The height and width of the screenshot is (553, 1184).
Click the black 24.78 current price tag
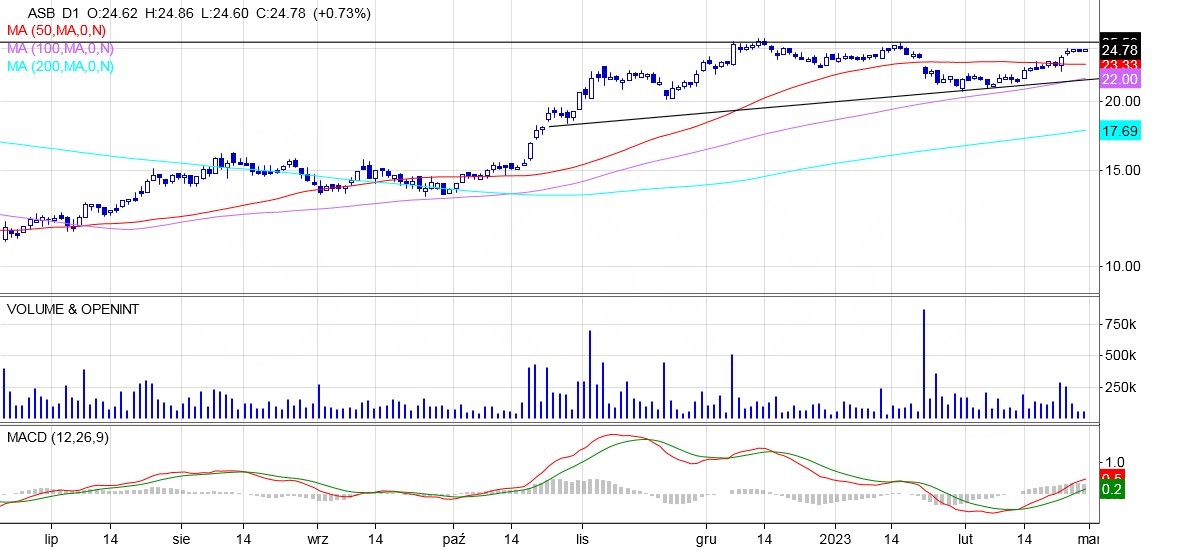point(1119,50)
